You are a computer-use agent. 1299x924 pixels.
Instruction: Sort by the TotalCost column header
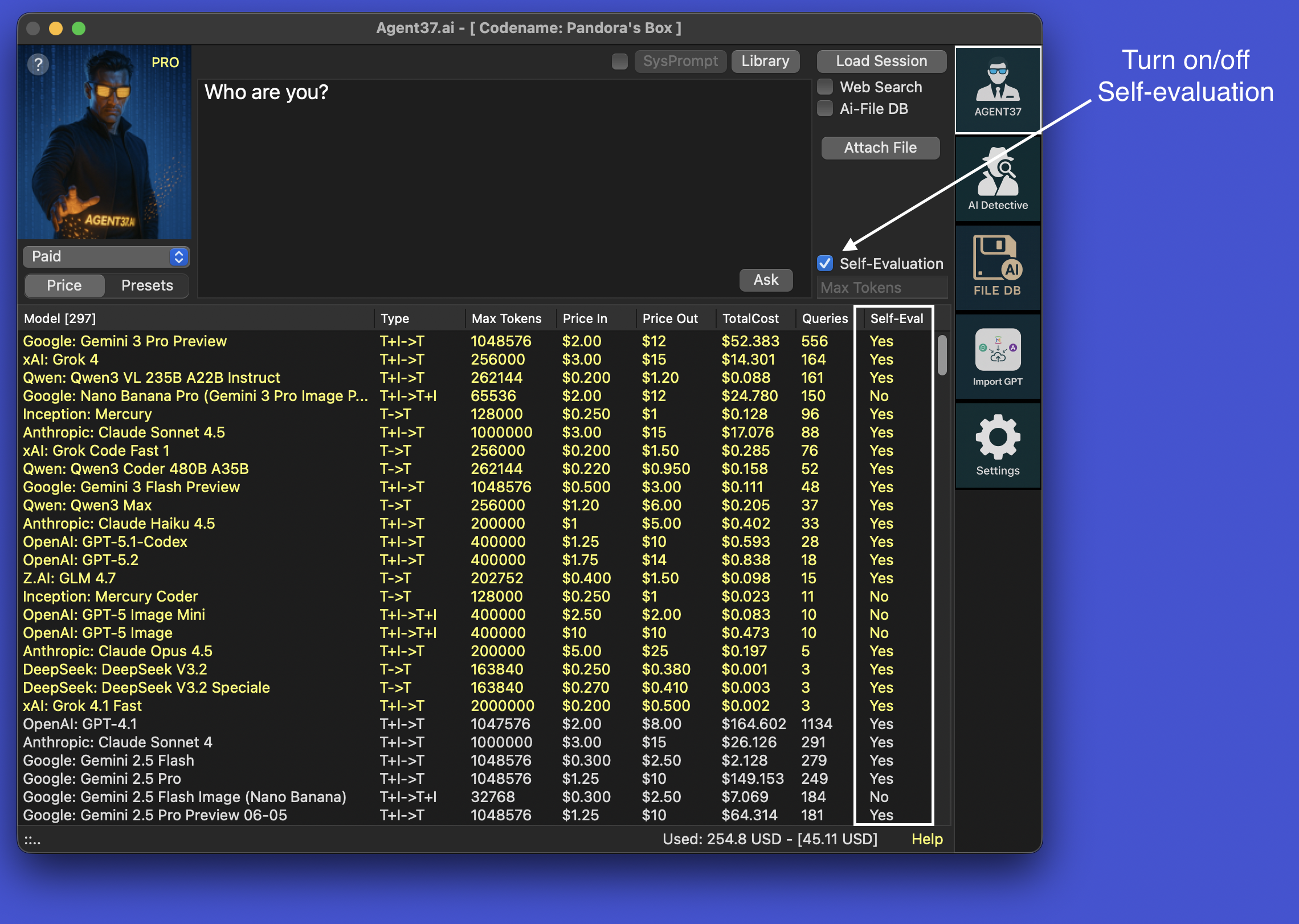[x=750, y=318]
